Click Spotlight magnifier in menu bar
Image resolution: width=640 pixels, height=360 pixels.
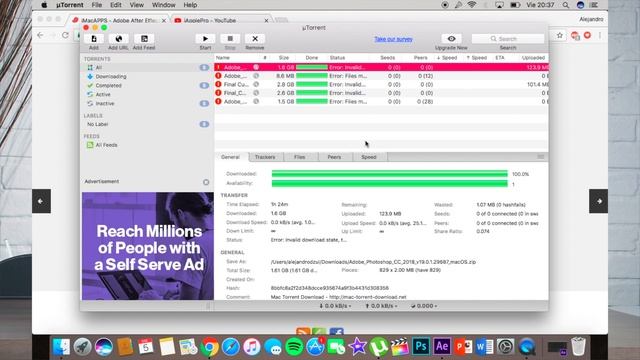point(566,5)
